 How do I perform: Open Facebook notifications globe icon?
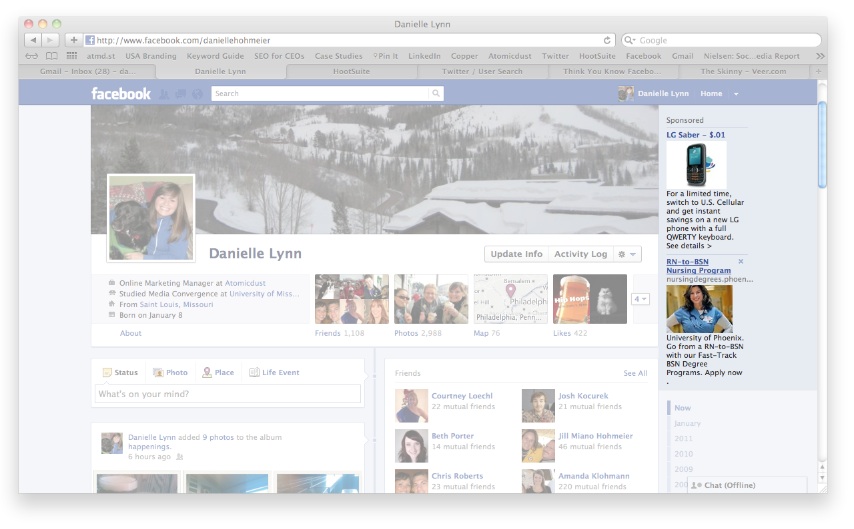pyautogui.click(x=198, y=94)
